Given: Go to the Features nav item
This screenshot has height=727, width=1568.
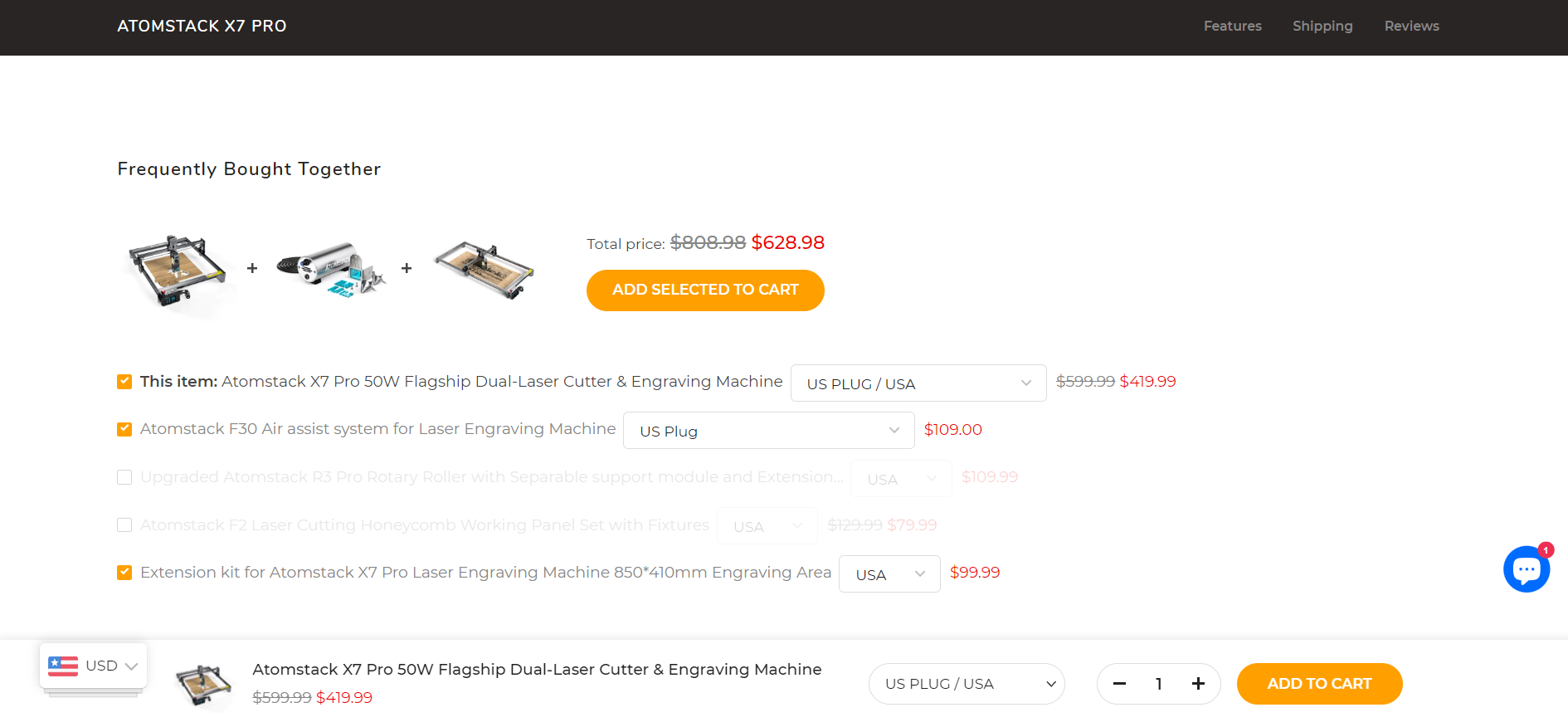Looking at the screenshot, I should 1232,27.
